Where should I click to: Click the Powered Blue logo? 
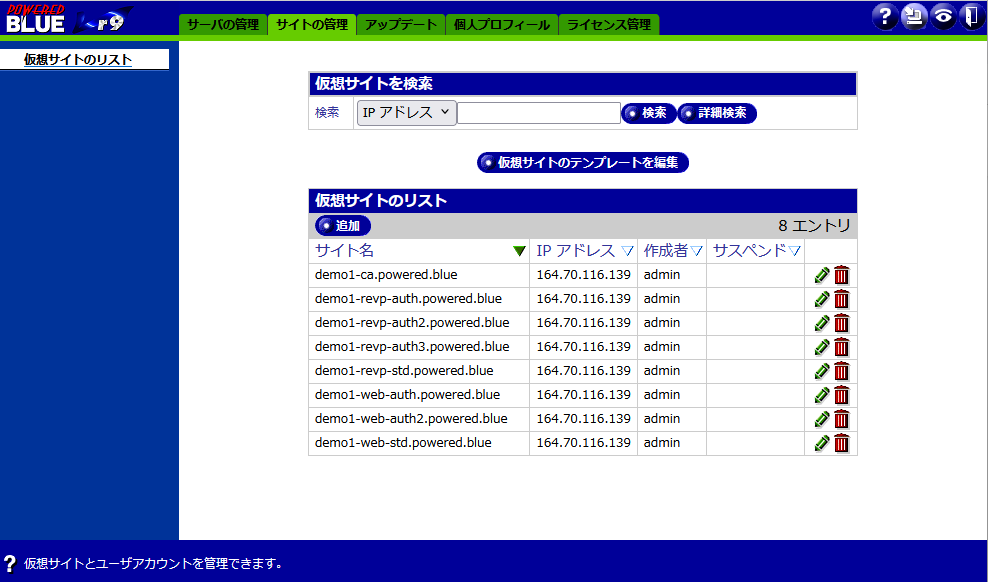pyautogui.click(x=69, y=19)
